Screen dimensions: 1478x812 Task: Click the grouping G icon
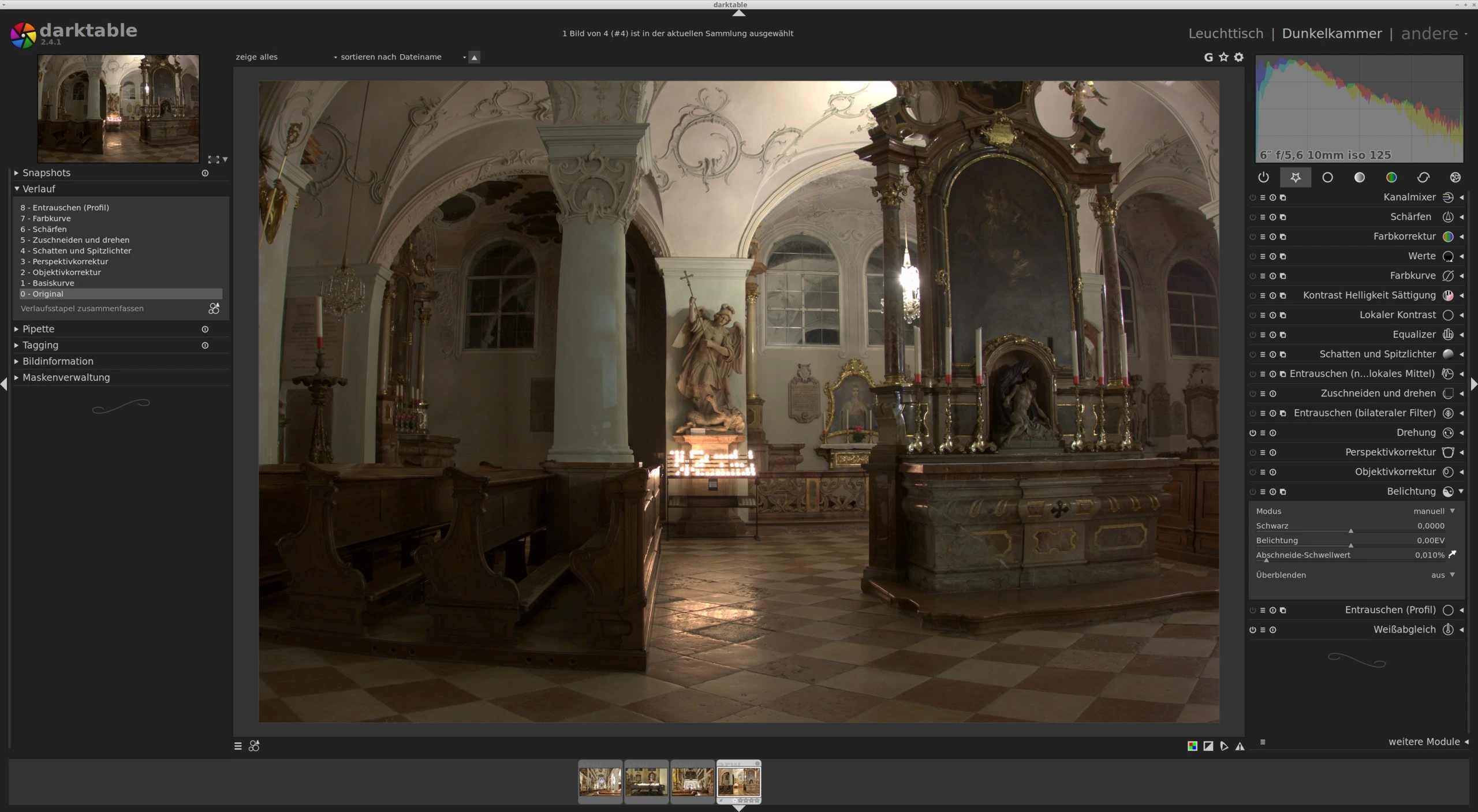point(1208,57)
